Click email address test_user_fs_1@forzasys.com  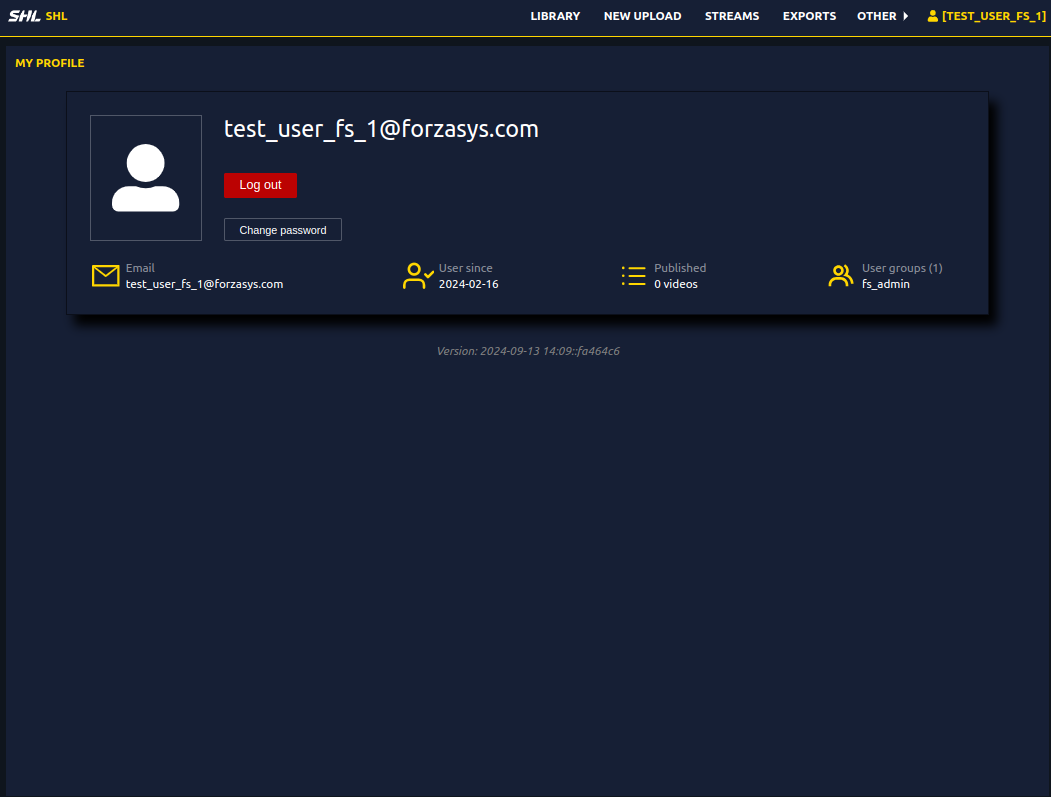[203, 284]
